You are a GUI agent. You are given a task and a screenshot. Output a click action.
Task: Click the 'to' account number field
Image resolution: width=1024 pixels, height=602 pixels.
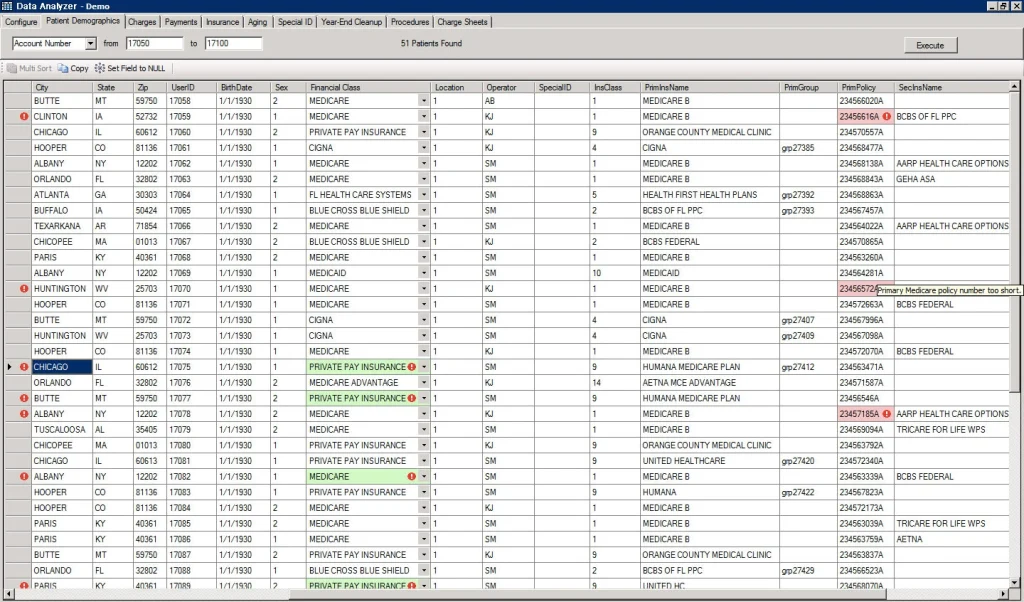pyautogui.click(x=233, y=43)
